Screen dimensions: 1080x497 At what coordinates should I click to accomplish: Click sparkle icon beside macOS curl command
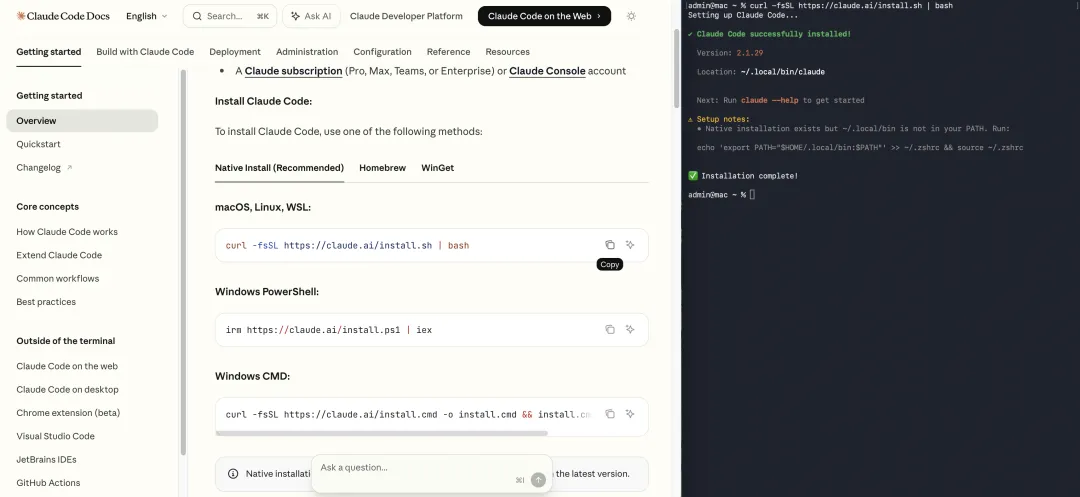pyautogui.click(x=630, y=245)
